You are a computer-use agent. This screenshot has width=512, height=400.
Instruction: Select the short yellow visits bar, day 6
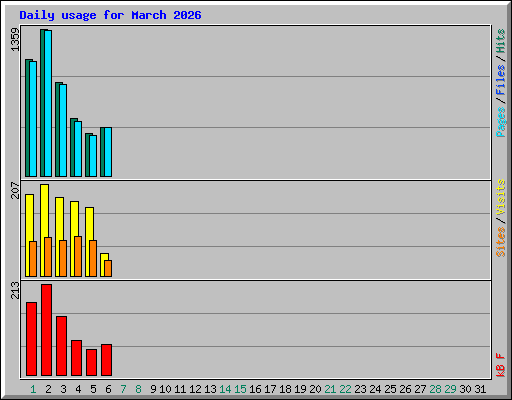(x=104, y=265)
